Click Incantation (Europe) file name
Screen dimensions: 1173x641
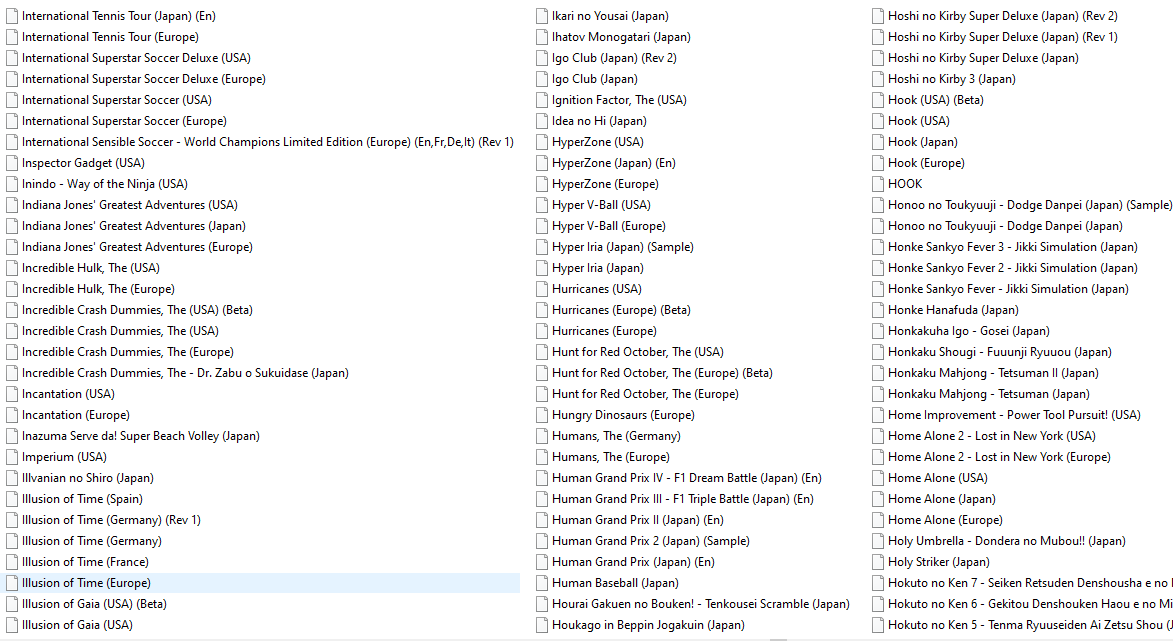tap(76, 414)
